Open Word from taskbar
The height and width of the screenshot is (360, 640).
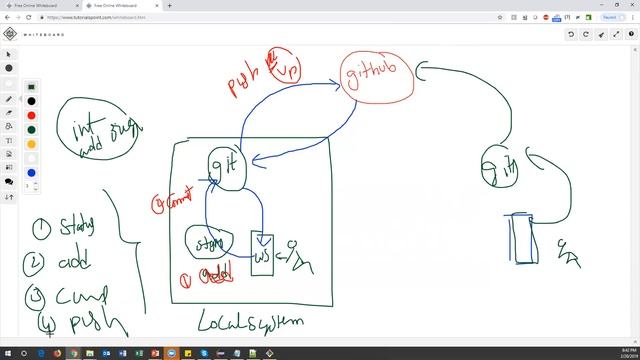(122, 353)
